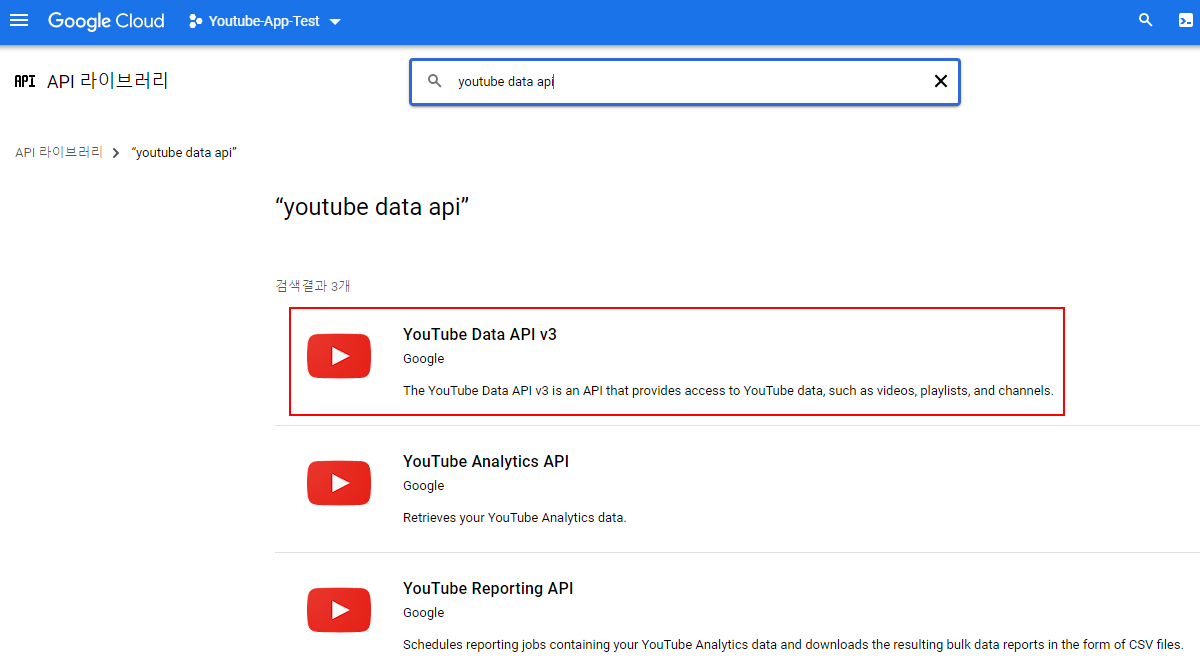Click the Schedules reporting jobs description
This screenshot has height=668, width=1200.
pos(793,645)
